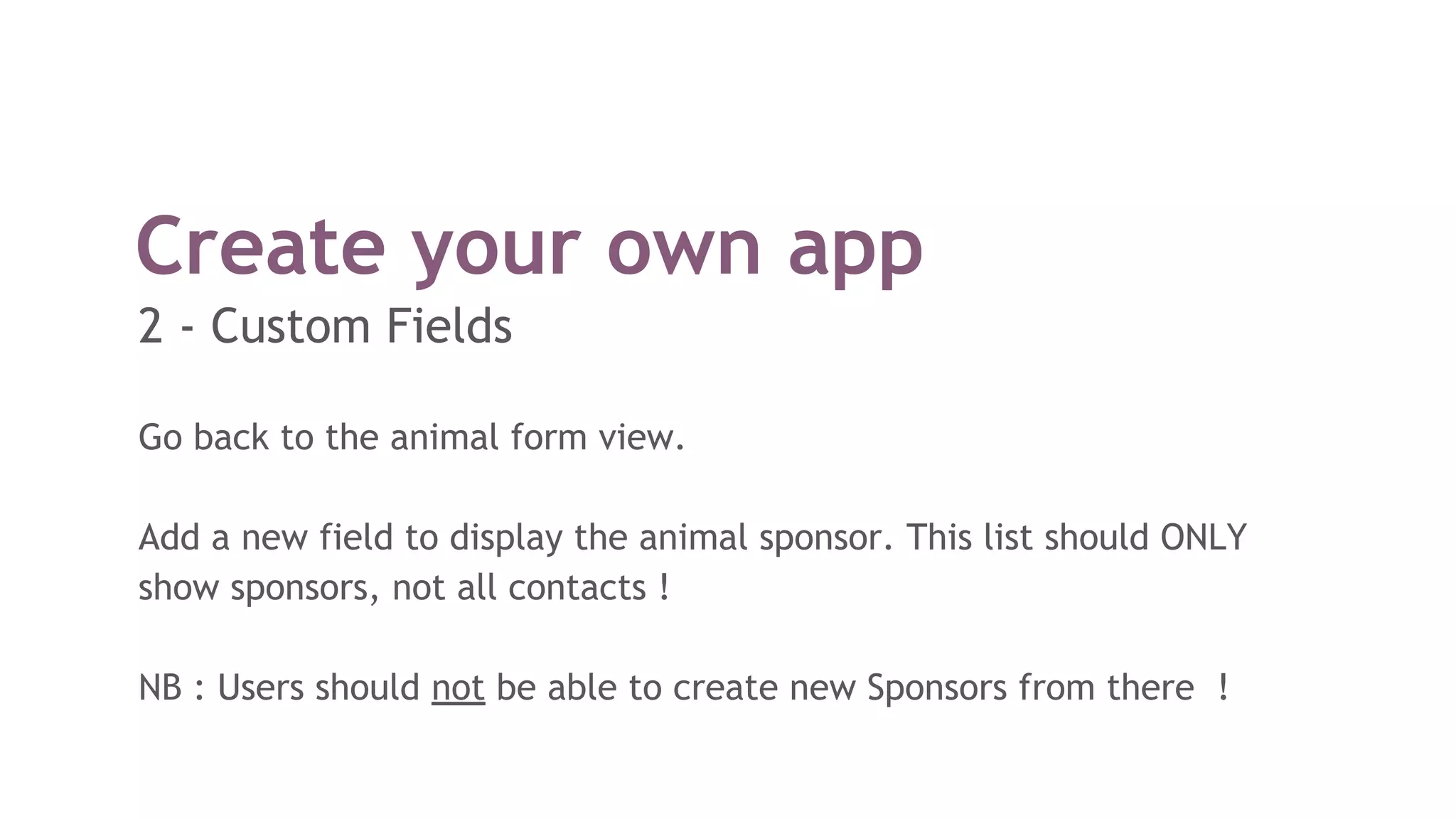
Task: Click the sentence "Go back to the animal form view."
Action: (411, 437)
